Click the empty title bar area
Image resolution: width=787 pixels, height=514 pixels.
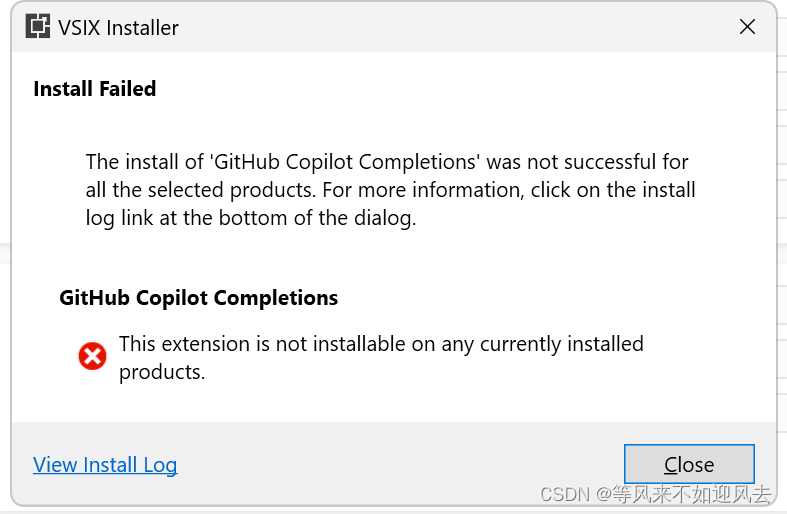pyautogui.click(x=452, y=27)
